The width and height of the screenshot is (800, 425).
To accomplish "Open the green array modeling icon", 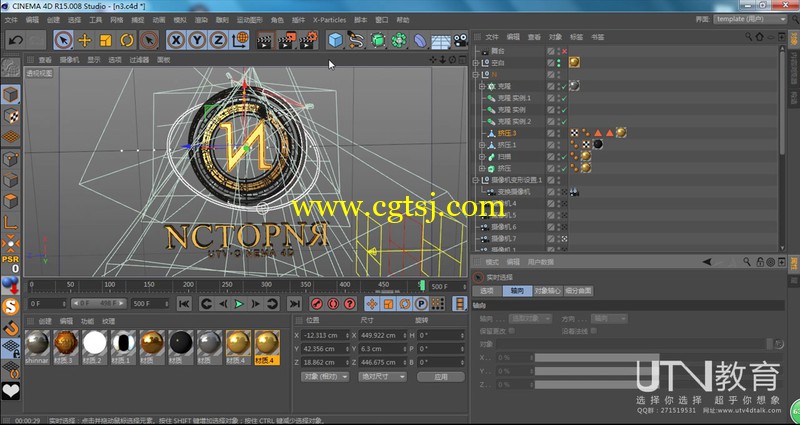I will pyautogui.click(x=398, y=40).
